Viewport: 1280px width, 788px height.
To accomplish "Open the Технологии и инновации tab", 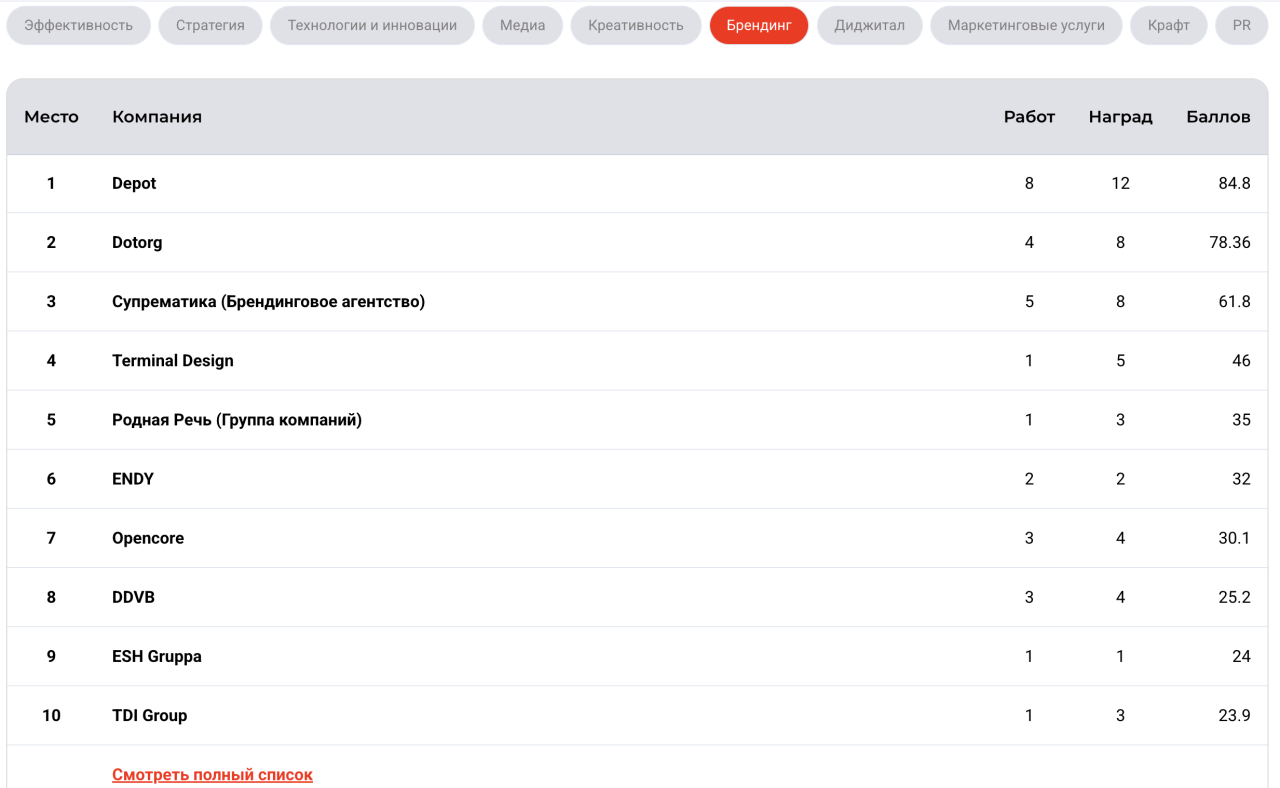I will tap(372, 25).
